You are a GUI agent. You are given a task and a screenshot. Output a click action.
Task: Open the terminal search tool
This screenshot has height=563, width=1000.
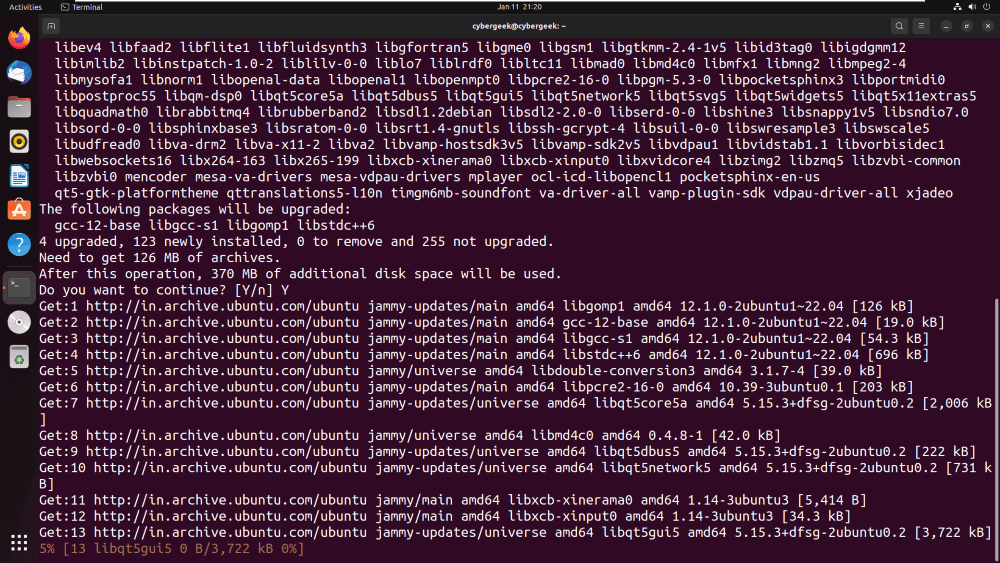point(899,26)
